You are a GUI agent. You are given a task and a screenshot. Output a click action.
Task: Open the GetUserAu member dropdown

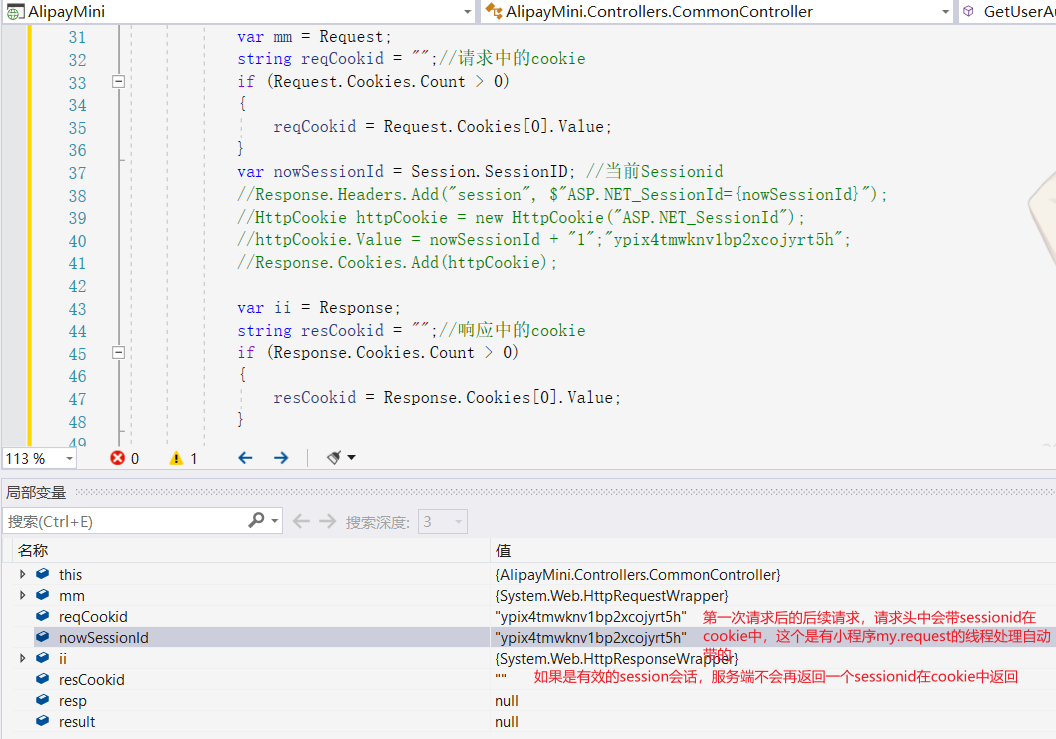(x=1008, y=11)
